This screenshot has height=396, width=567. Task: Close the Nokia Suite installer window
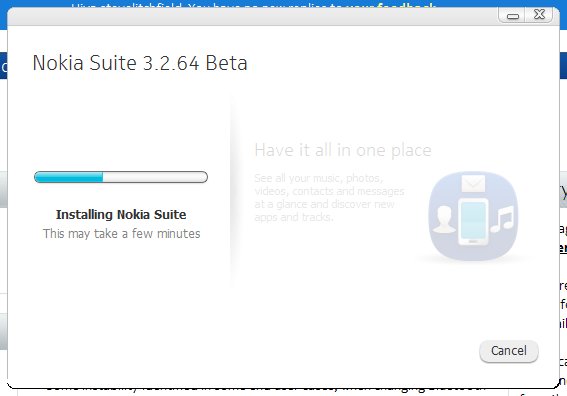tap(539, 15)
